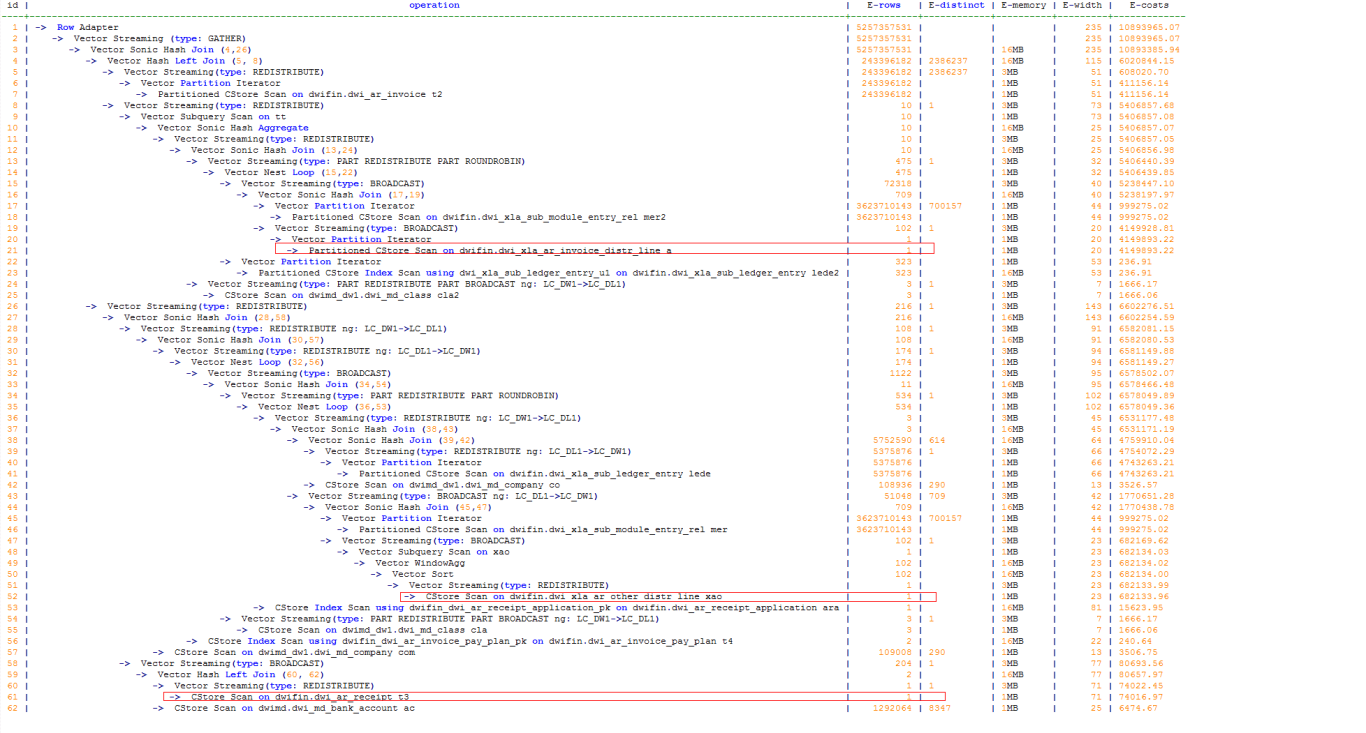Select the scan on dwifin.dwi_ar_invoice t2
The width and height of the screenshot is (1366, 733).
coord(300,94)
